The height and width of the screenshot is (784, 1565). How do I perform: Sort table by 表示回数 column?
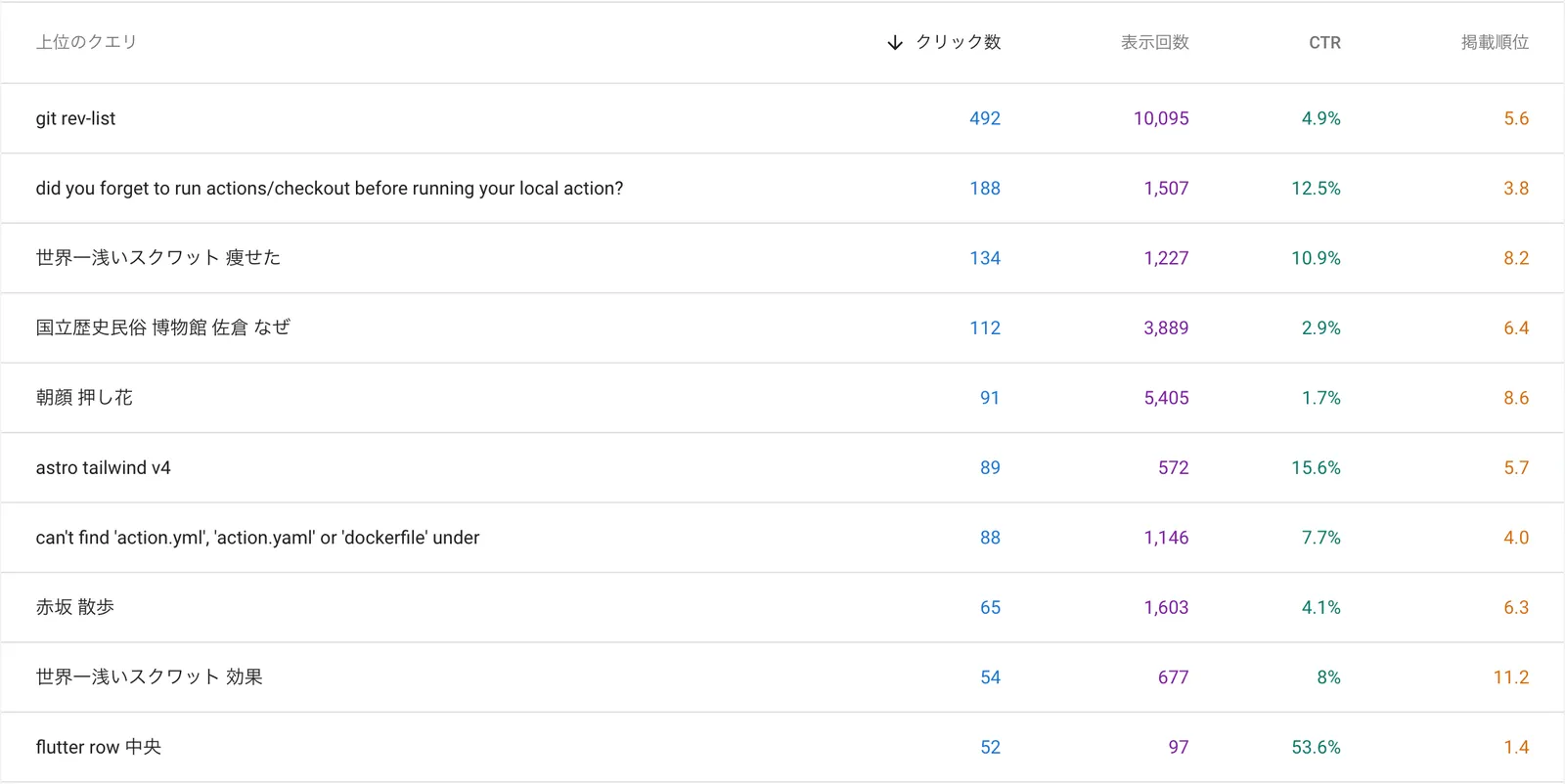1154,42
